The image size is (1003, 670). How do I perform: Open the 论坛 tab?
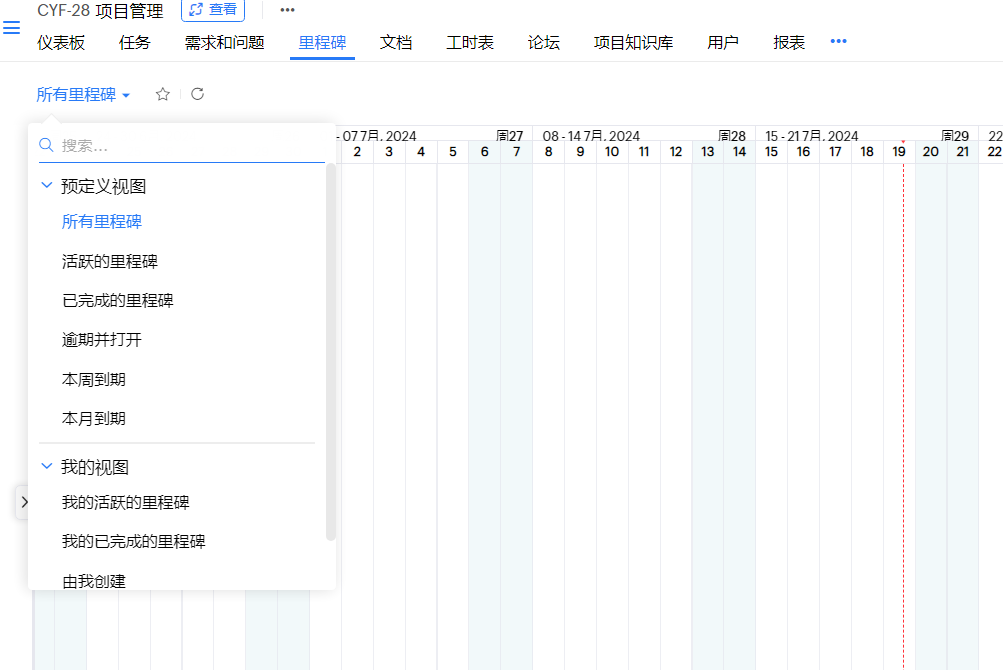(544, 42)
